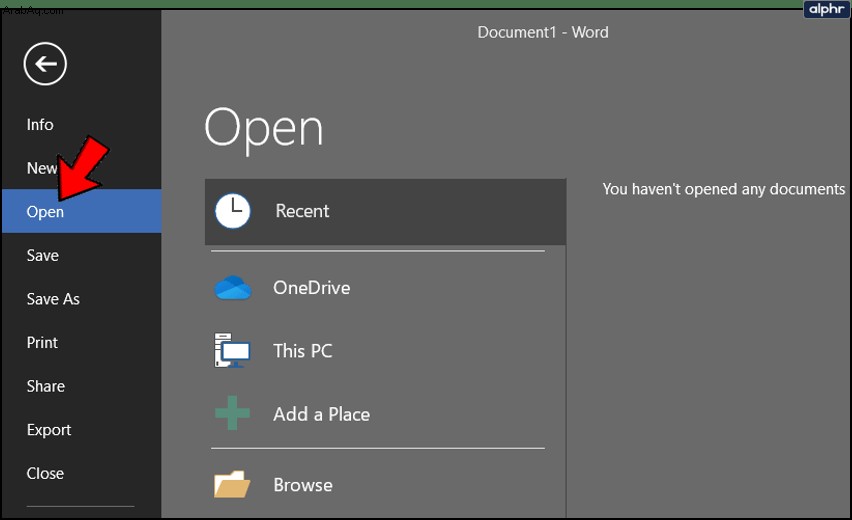Image resolution: width=852 pixels, height=520 pixels.
Task: Click the Recent clock icon
Action: [x=233, y=211]
